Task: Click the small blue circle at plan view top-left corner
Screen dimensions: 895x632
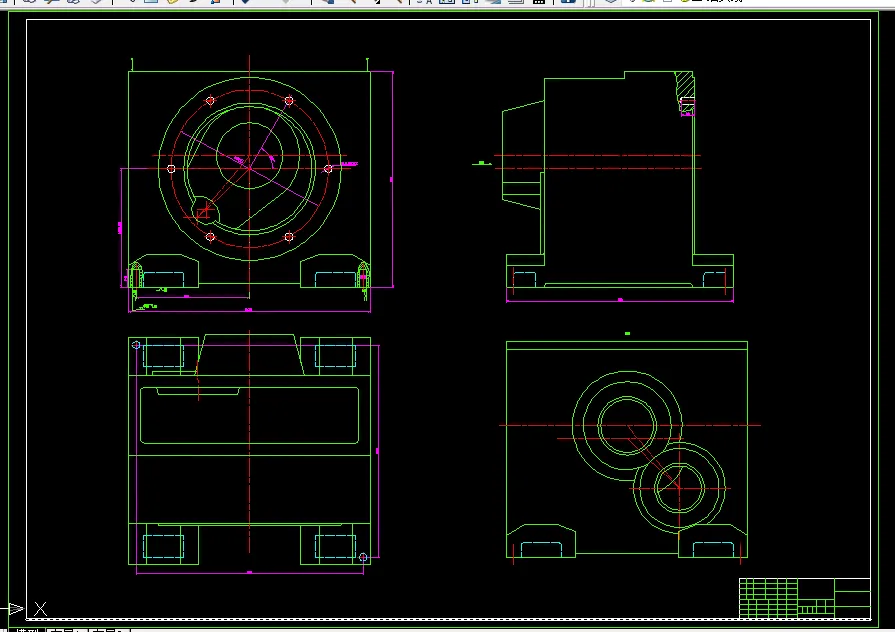Action: coord(136,345)
